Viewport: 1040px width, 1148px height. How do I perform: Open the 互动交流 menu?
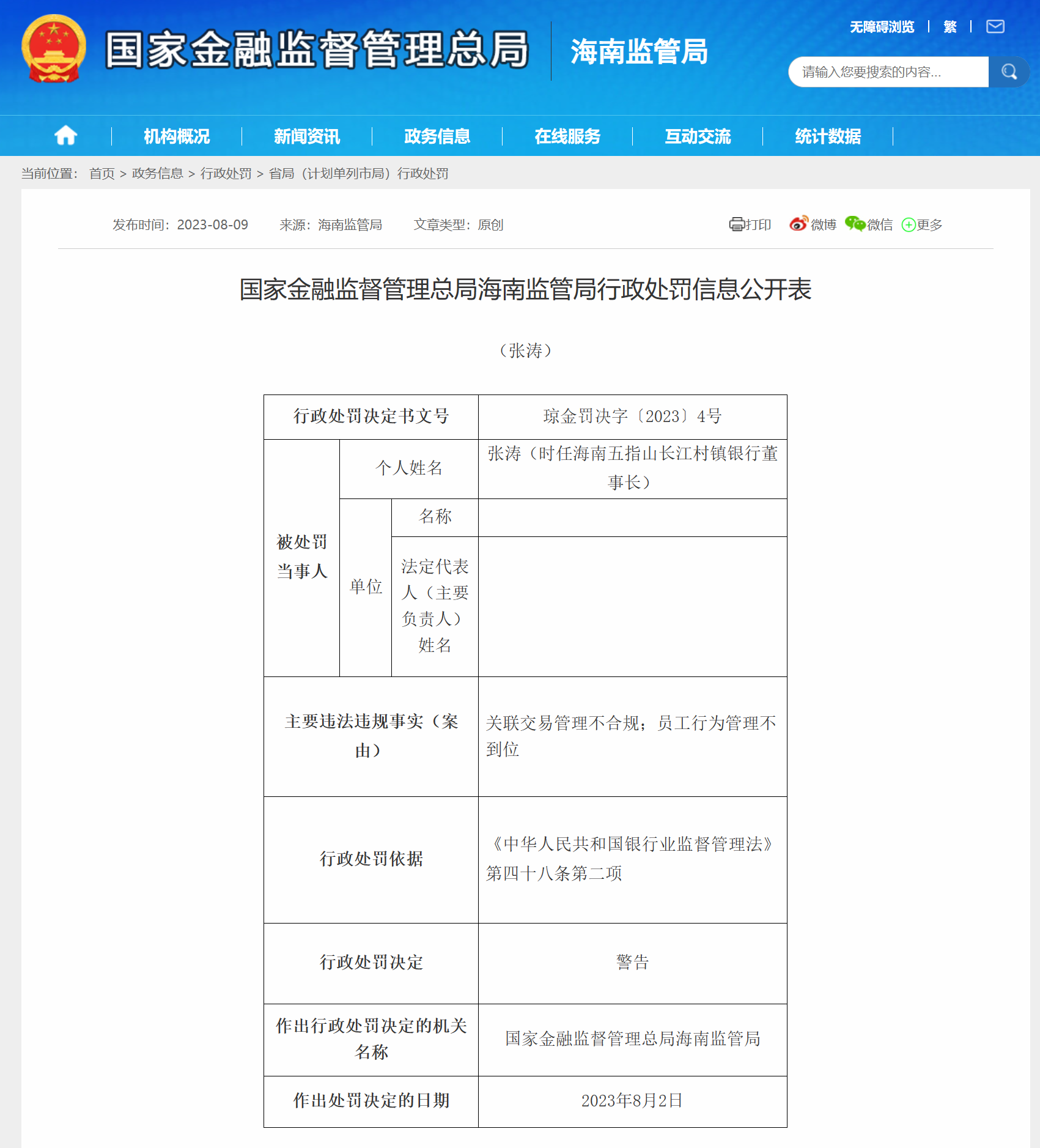(698, 136)
